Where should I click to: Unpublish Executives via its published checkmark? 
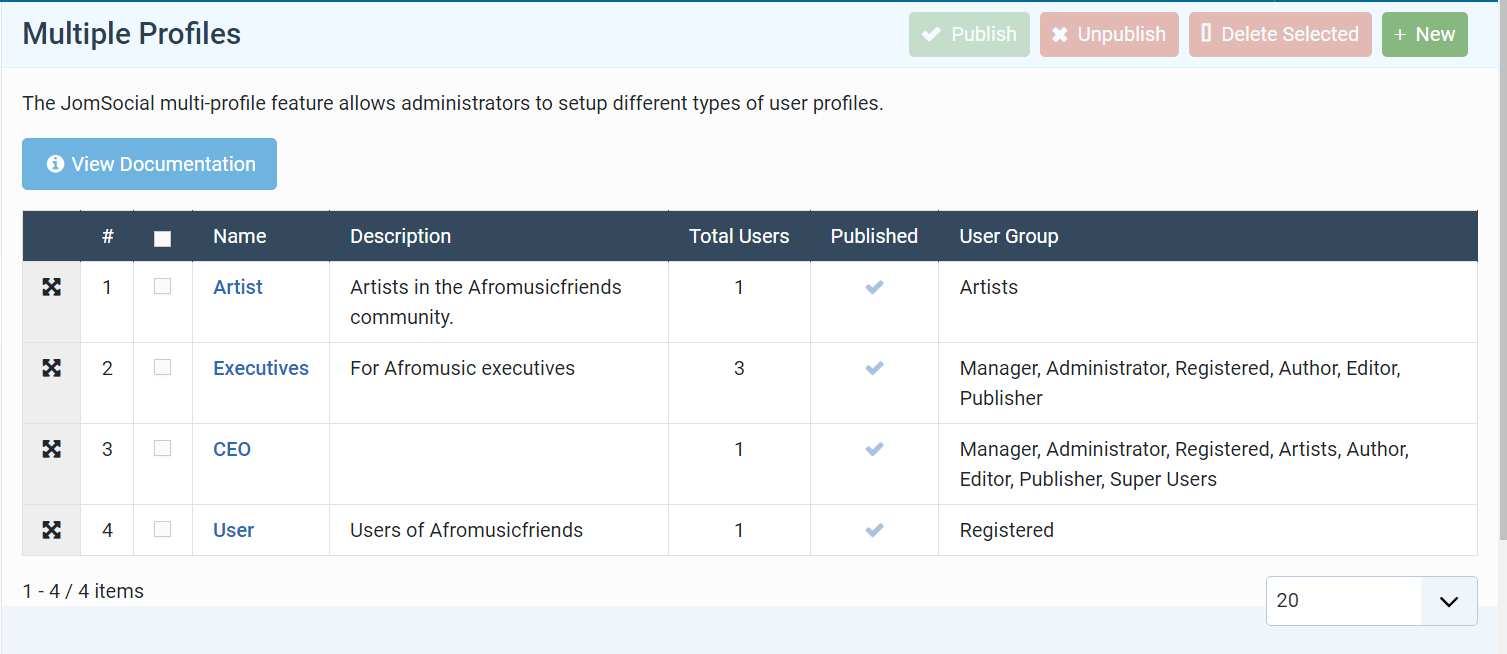point(874,368)
